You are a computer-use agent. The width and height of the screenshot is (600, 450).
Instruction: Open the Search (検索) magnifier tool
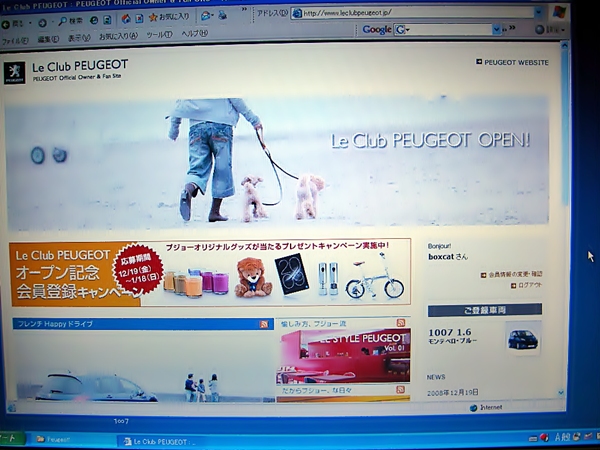point(70,21)
